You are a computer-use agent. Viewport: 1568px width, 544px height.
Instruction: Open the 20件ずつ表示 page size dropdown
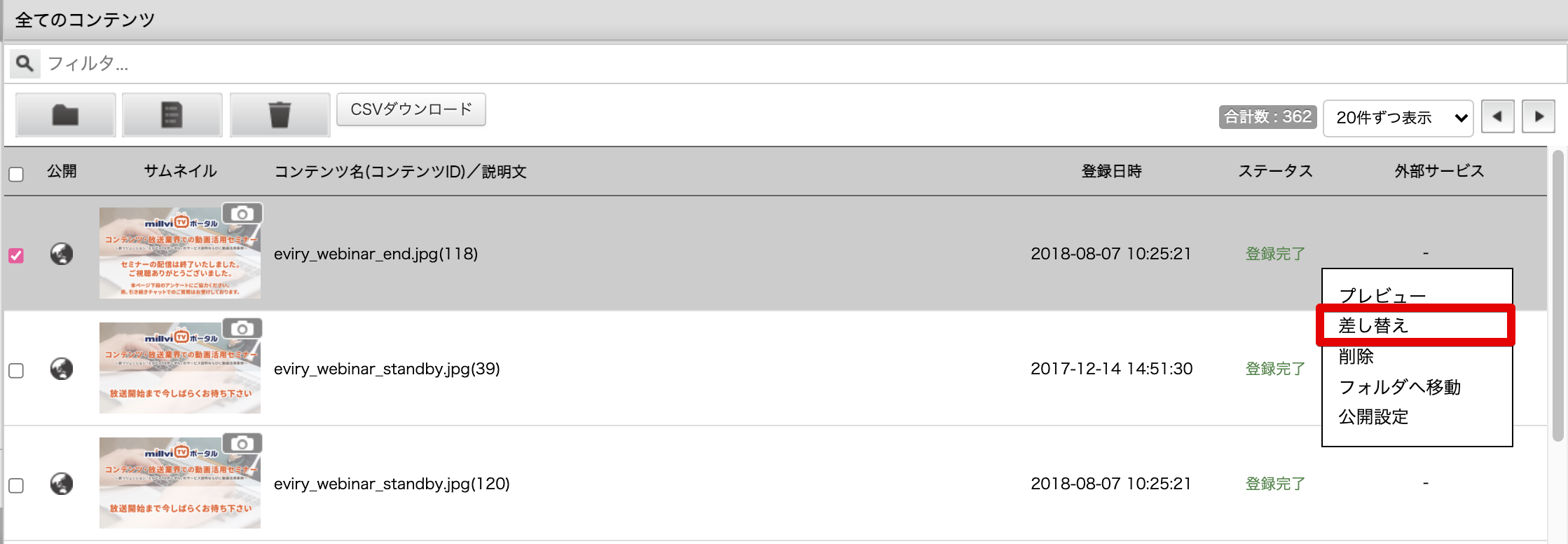pos(1398,118)
